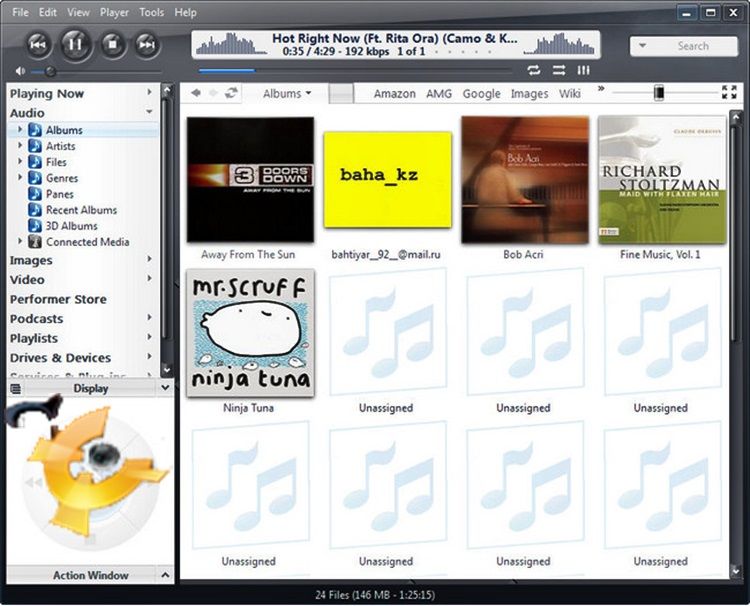Open the equalizer bars icon
Screen dimensions: 750x606
[x=583, y=70]
